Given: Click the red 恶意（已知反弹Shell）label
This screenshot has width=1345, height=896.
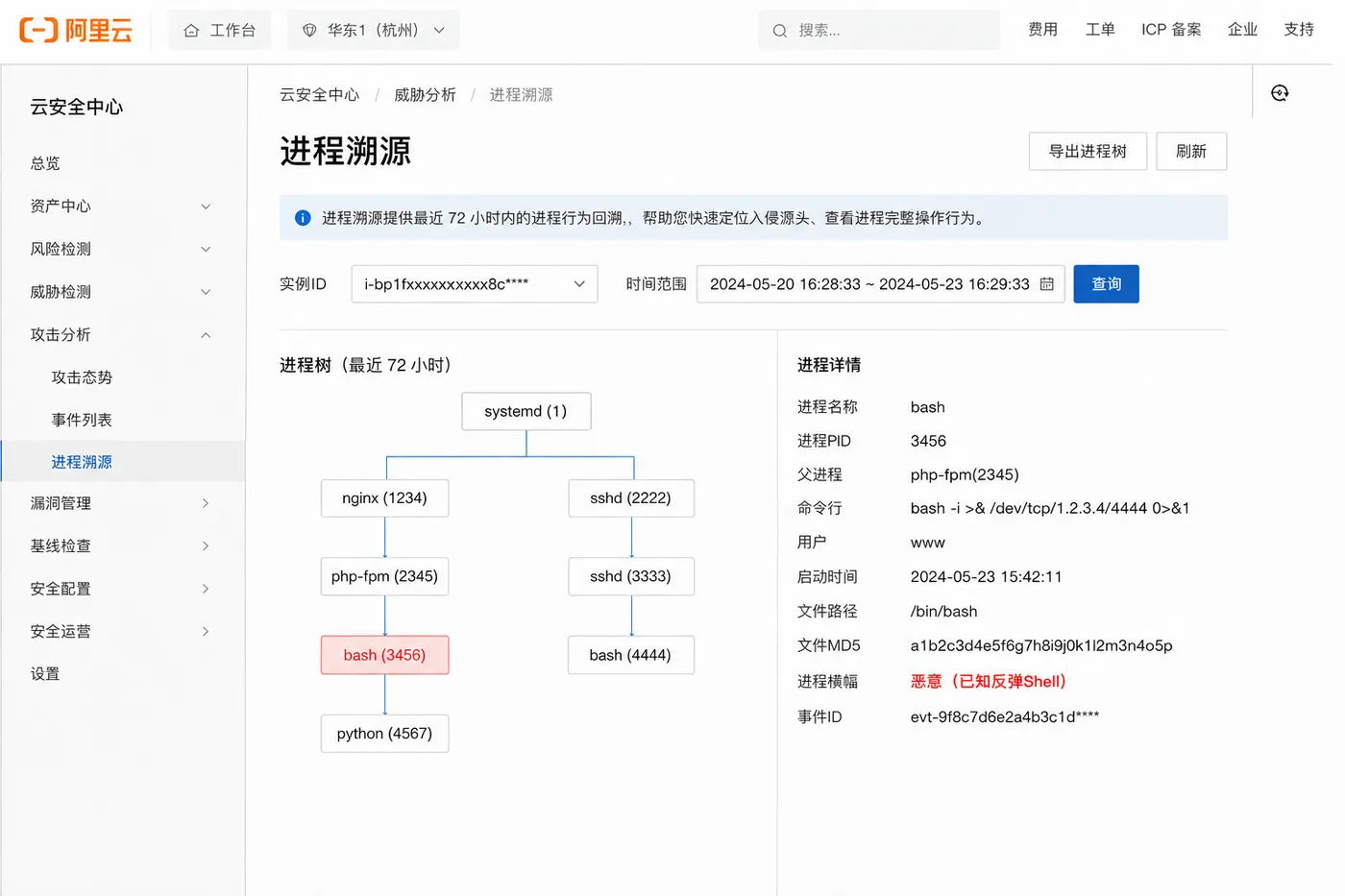Looking at the screenshot, I should coord(989,682).
